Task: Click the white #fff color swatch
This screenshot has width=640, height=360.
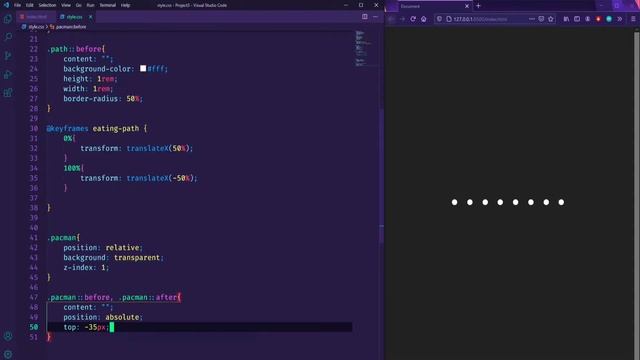Action: pyautogui.click(x=143, y=69)
